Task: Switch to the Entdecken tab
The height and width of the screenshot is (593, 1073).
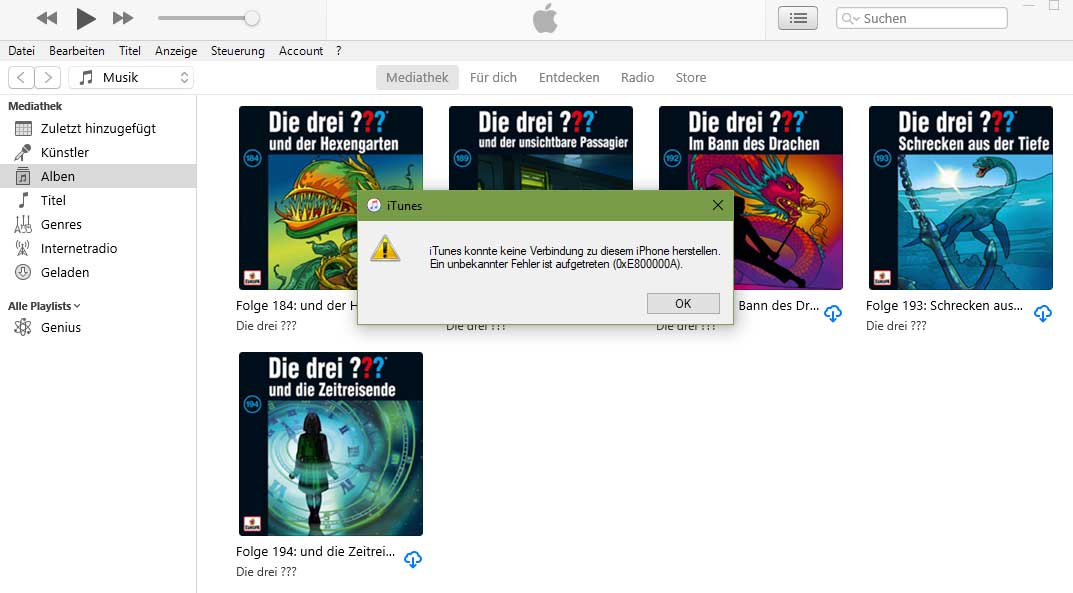Action: pyautogui.click(x=569, y=77)
